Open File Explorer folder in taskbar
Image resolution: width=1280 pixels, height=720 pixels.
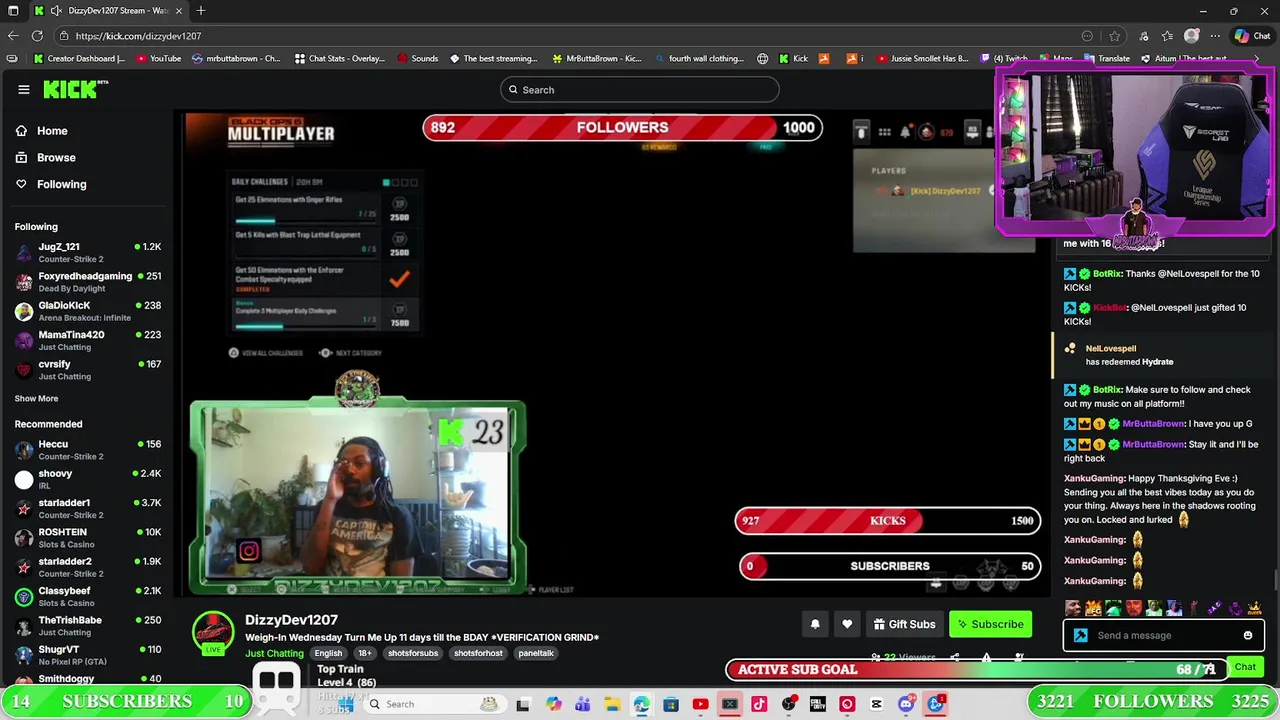[x=612, y=704]
